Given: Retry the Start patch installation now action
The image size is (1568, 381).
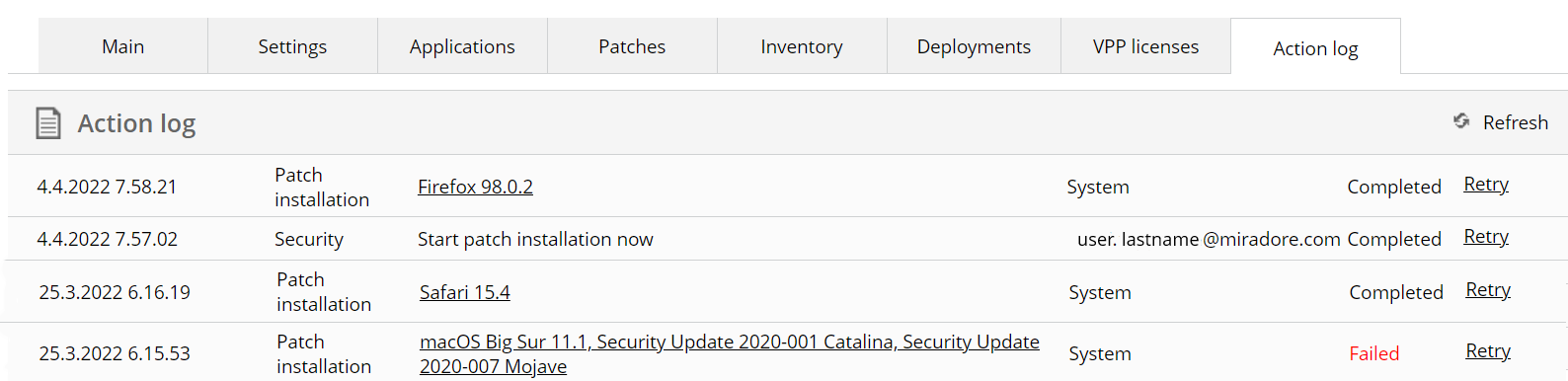Looking at the screenshot, I should point(1485,237).
